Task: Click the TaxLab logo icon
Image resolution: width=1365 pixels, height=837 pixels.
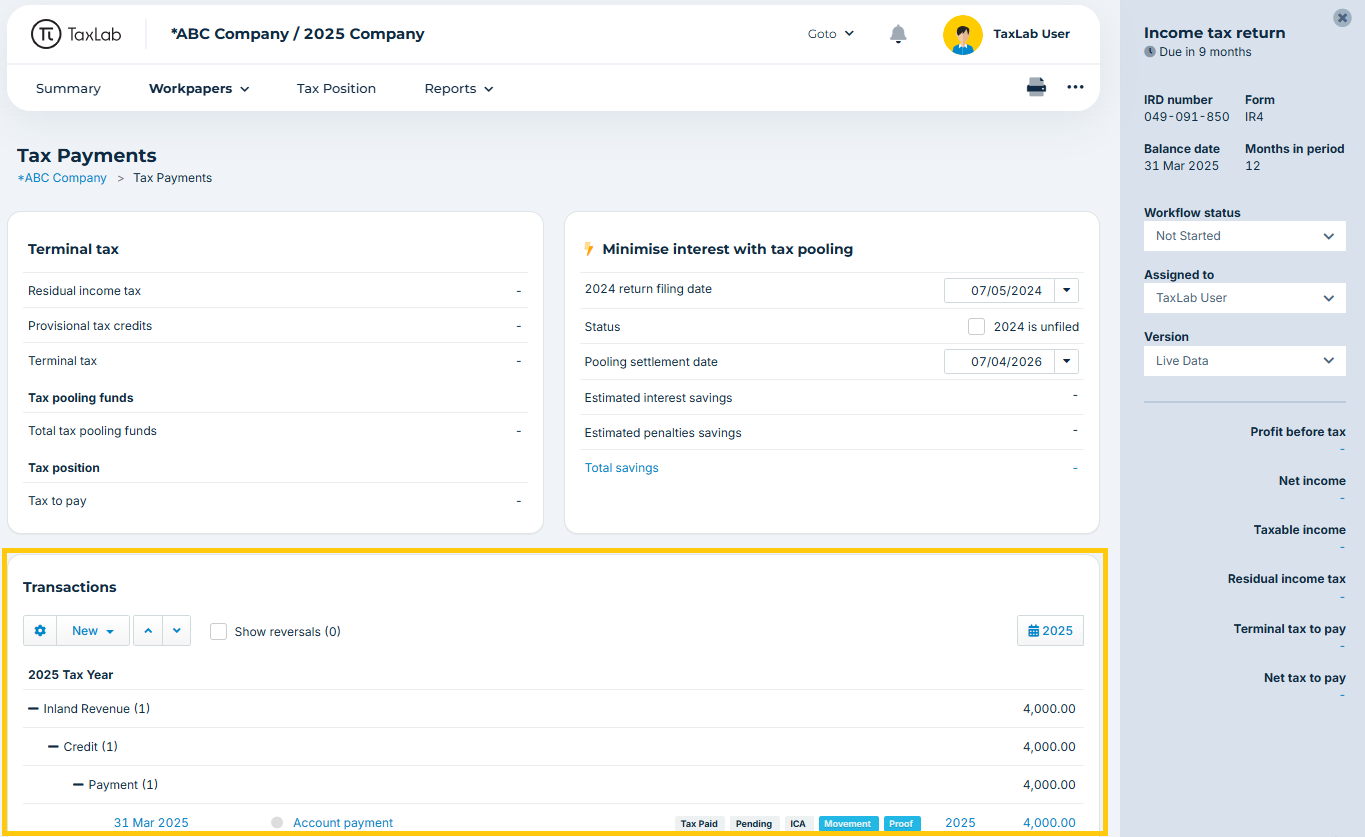Action: (46, 34)
